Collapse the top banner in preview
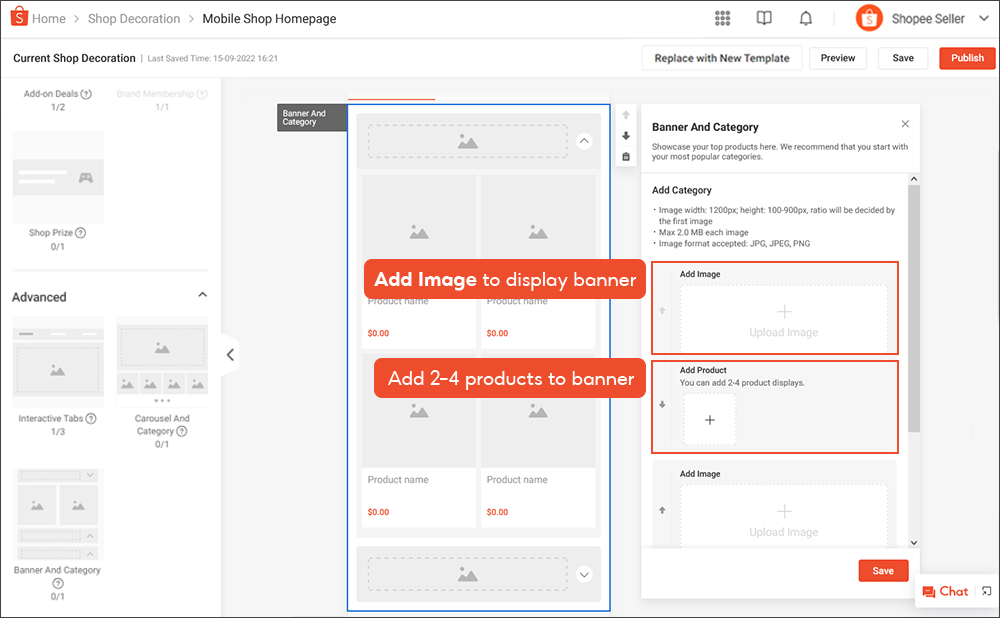This screenshot has width=1000, height=618. coord(585,141)
